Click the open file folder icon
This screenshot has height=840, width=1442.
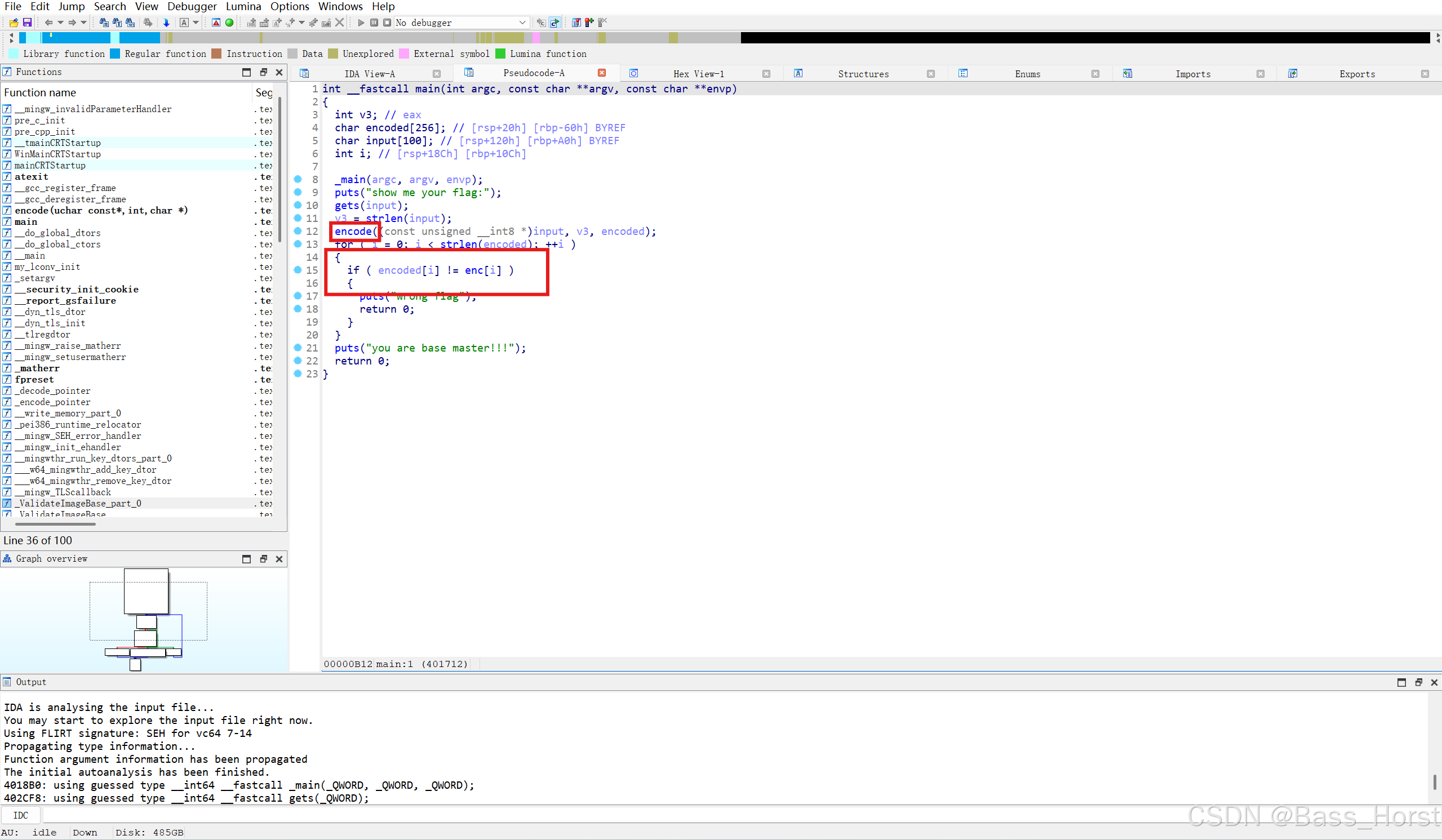click(13, 23)
